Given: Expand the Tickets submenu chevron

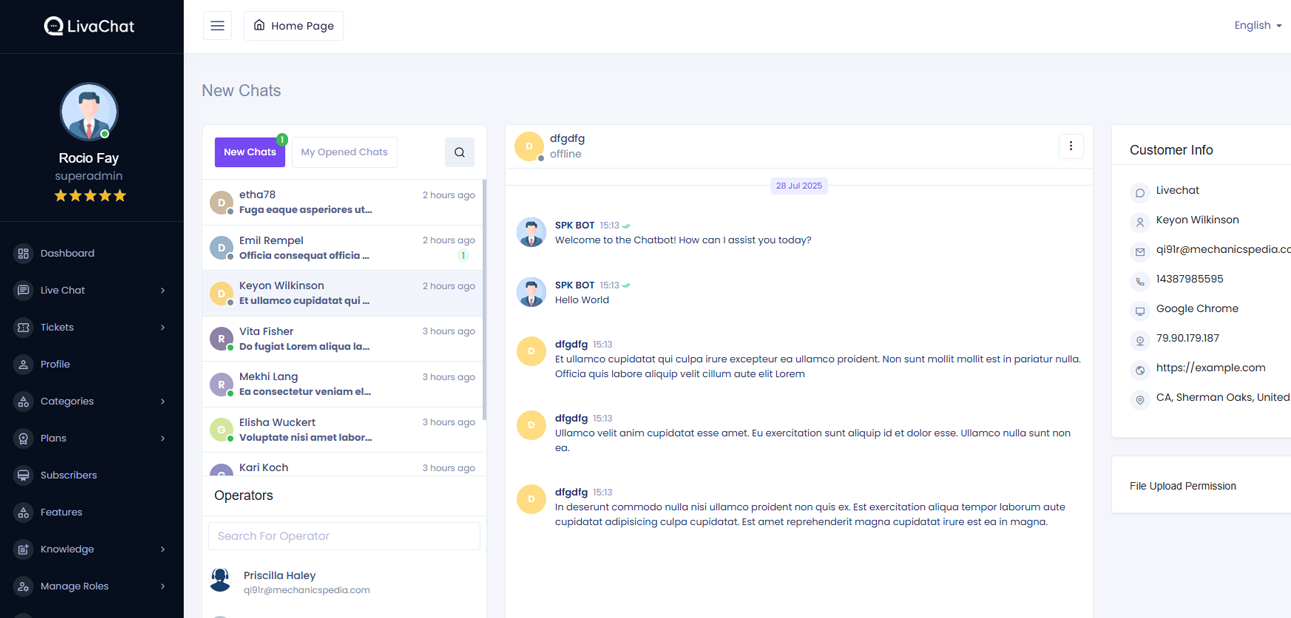Looking at the screenshot, I should click(162, 328).
